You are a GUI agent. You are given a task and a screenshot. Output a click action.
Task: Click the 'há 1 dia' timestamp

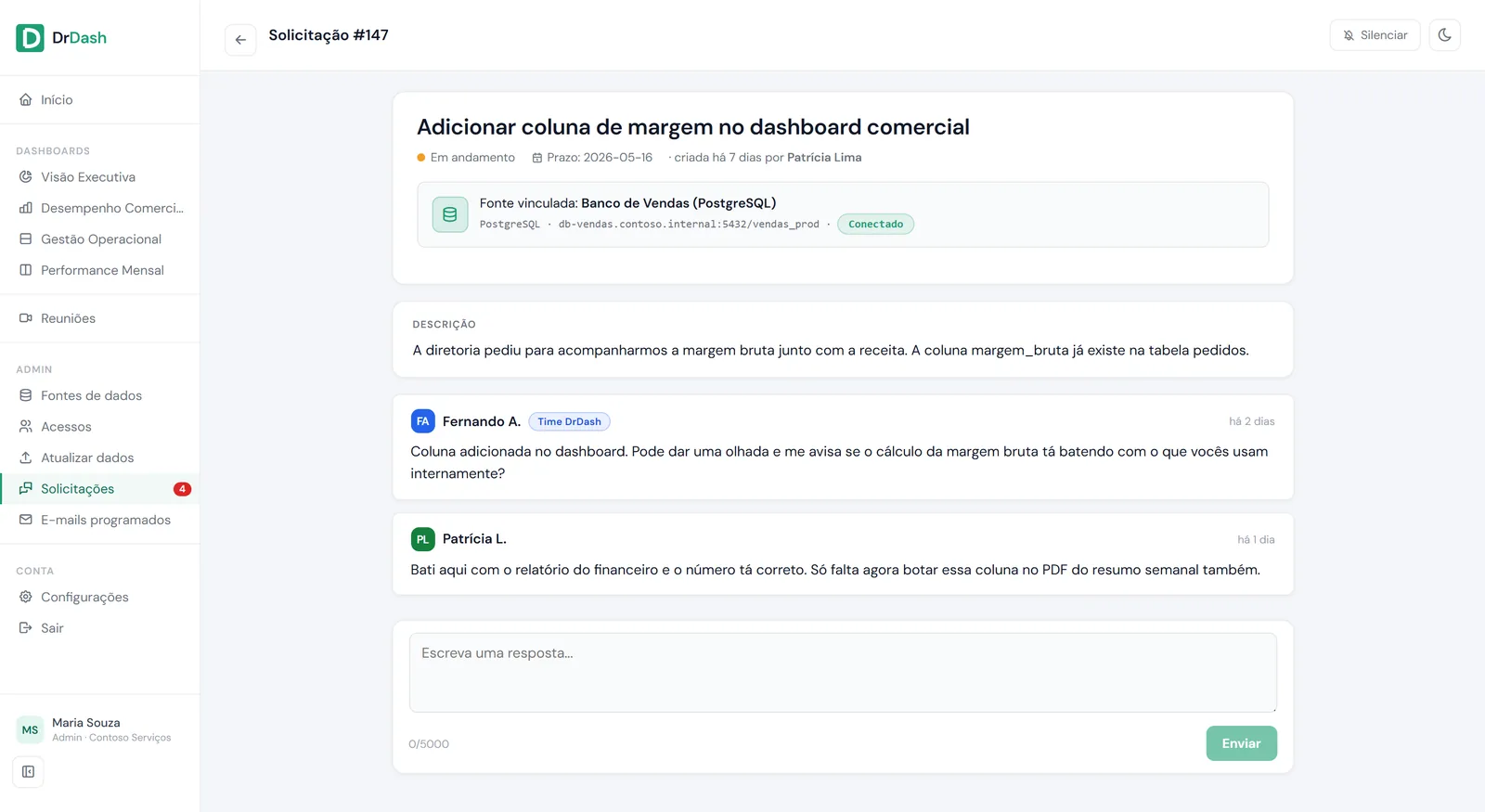click(x=1256, y=539)
